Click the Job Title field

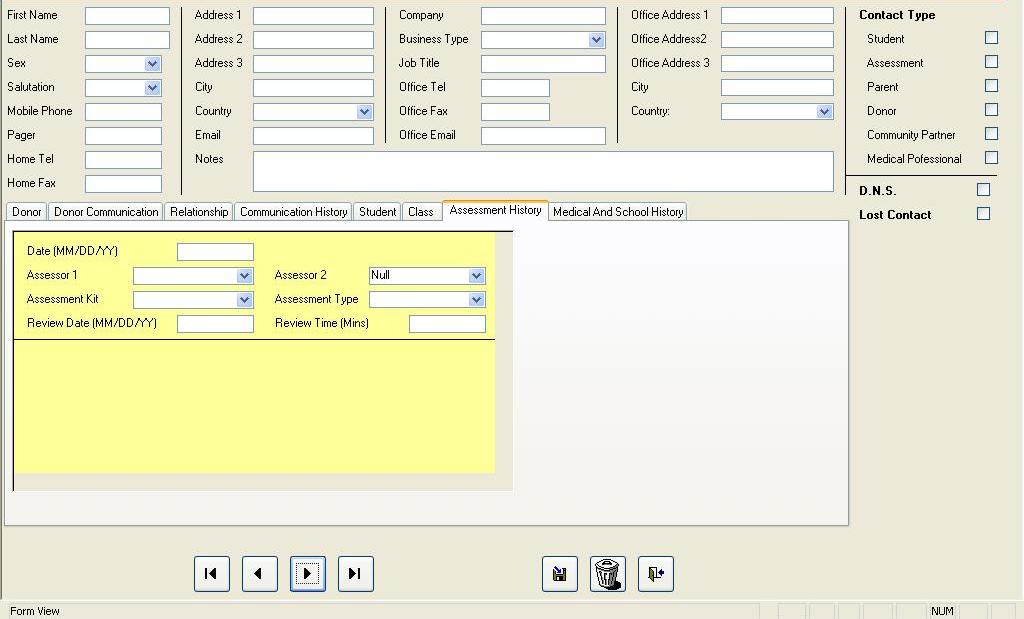point(543,64)
